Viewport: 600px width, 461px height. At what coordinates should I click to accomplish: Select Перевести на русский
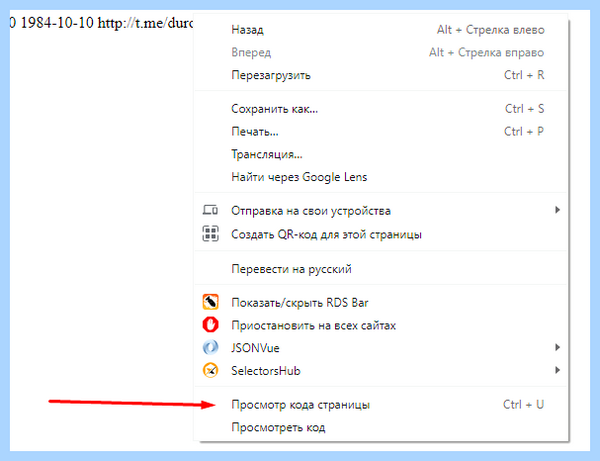coord(381,269)
